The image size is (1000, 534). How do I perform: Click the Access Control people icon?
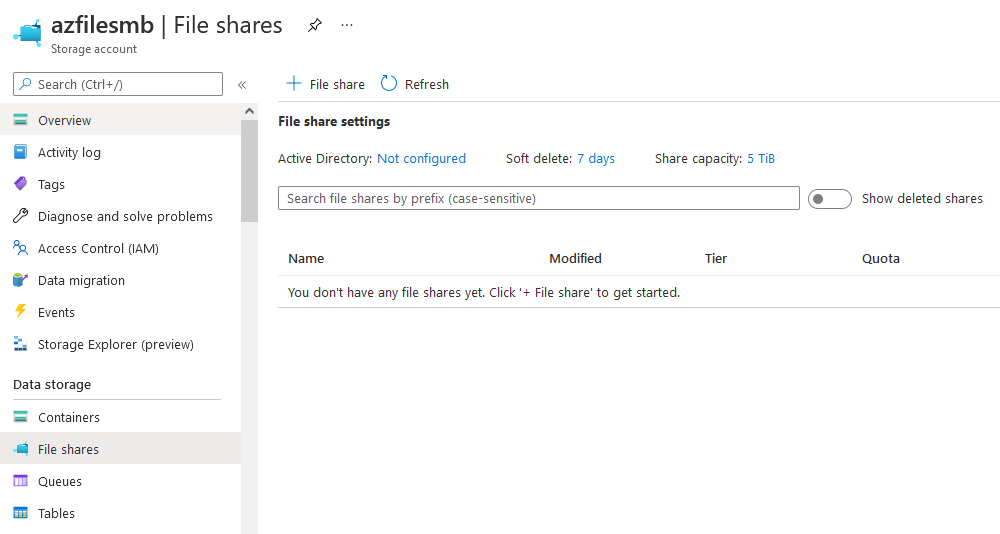pyautogui.click(x=20, y=248)
